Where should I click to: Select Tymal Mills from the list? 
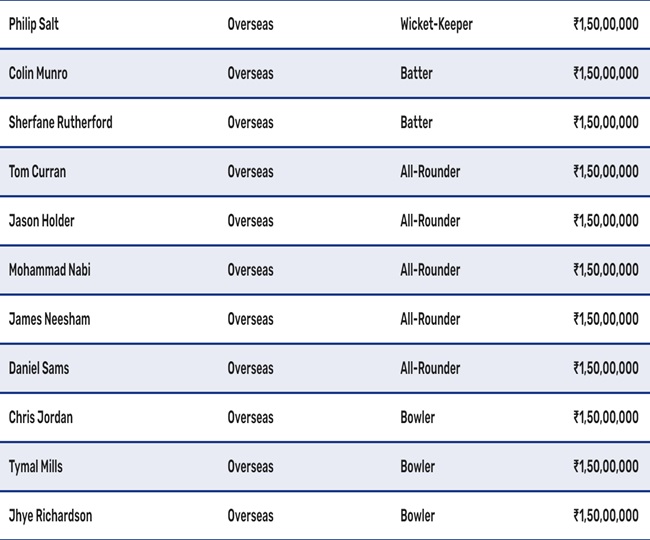coord(36,466)
